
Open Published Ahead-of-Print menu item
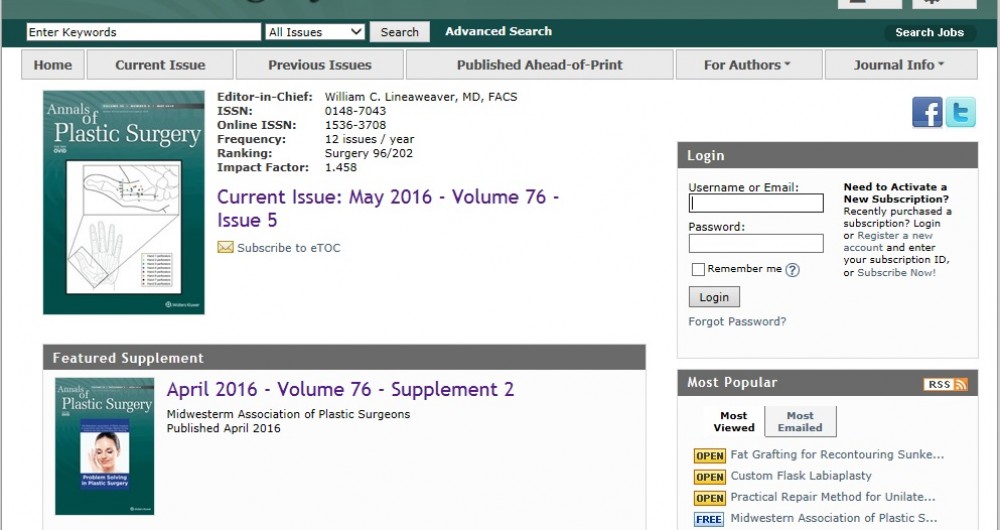coord(539,65)
